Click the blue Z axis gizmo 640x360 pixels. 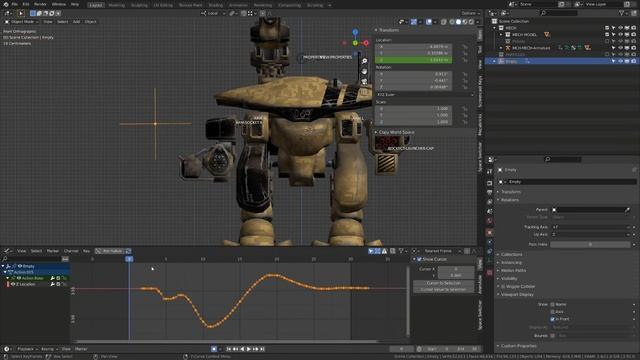[x=355, y=32]
